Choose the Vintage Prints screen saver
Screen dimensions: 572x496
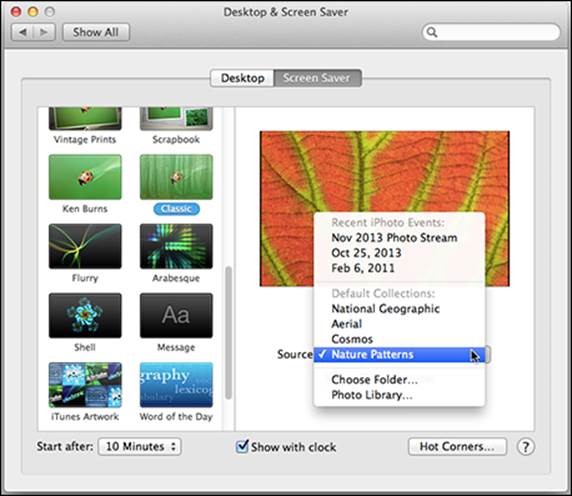tap(85, 119)
